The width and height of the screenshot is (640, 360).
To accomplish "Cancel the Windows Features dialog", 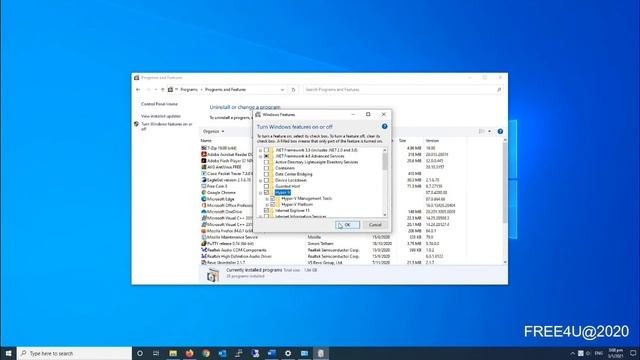I will tap(375, 225).
